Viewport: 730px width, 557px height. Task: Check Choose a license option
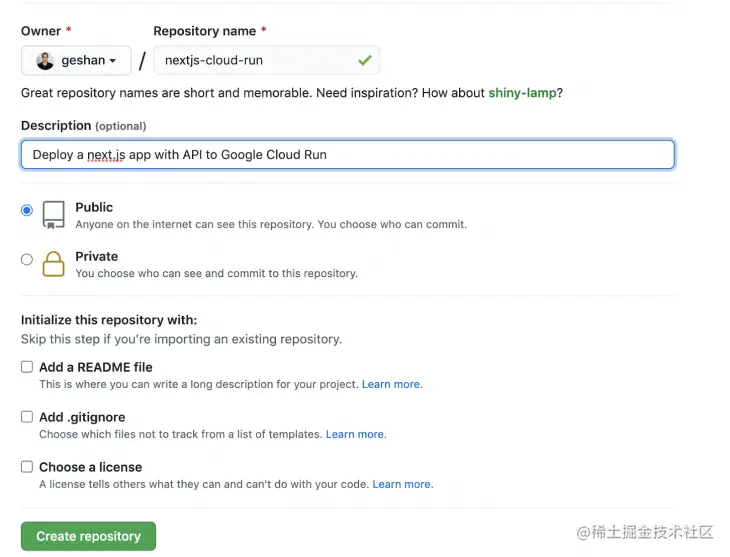coord(27,467)
